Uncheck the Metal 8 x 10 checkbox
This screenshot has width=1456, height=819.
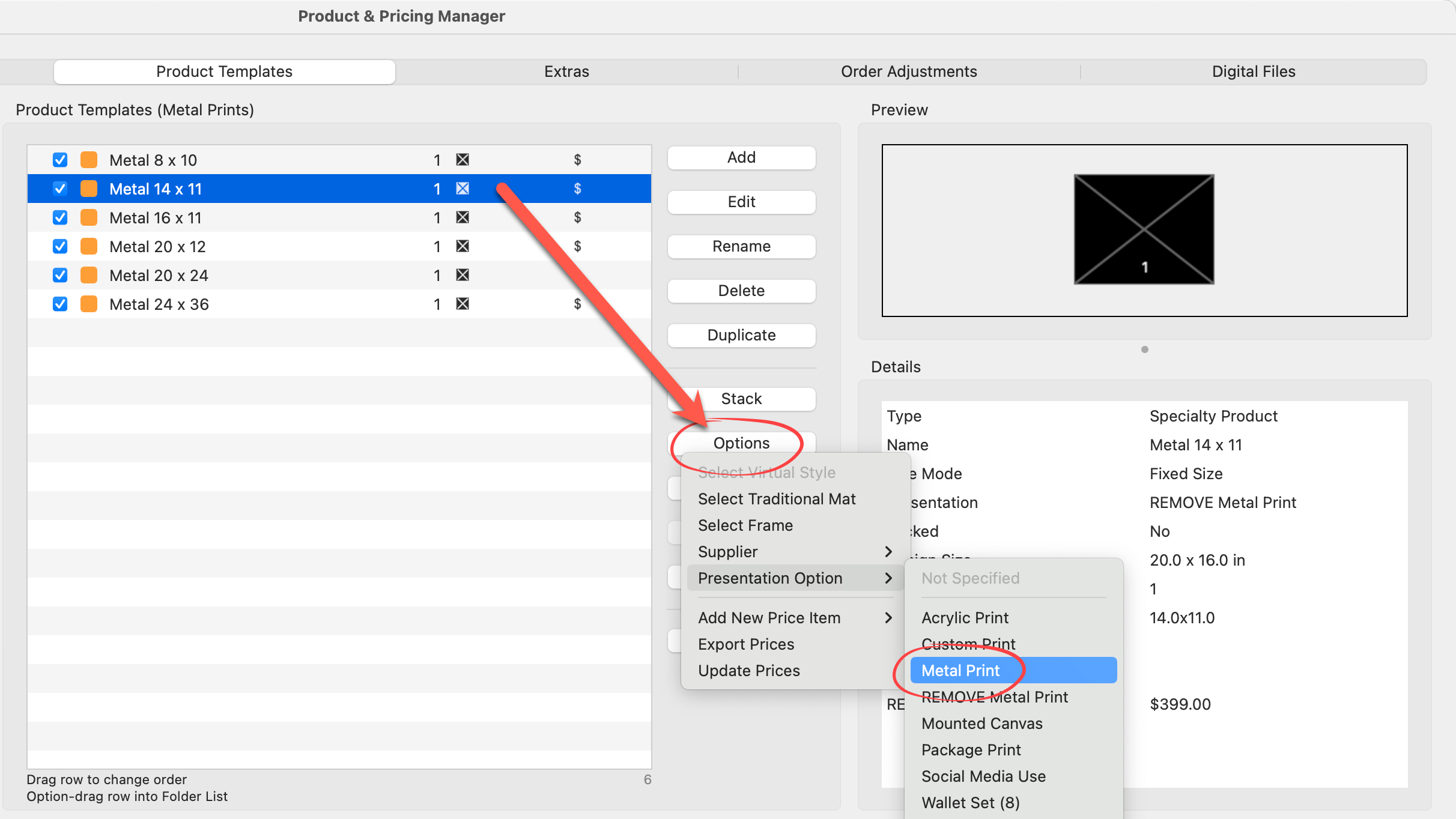(x=60, y=160)
